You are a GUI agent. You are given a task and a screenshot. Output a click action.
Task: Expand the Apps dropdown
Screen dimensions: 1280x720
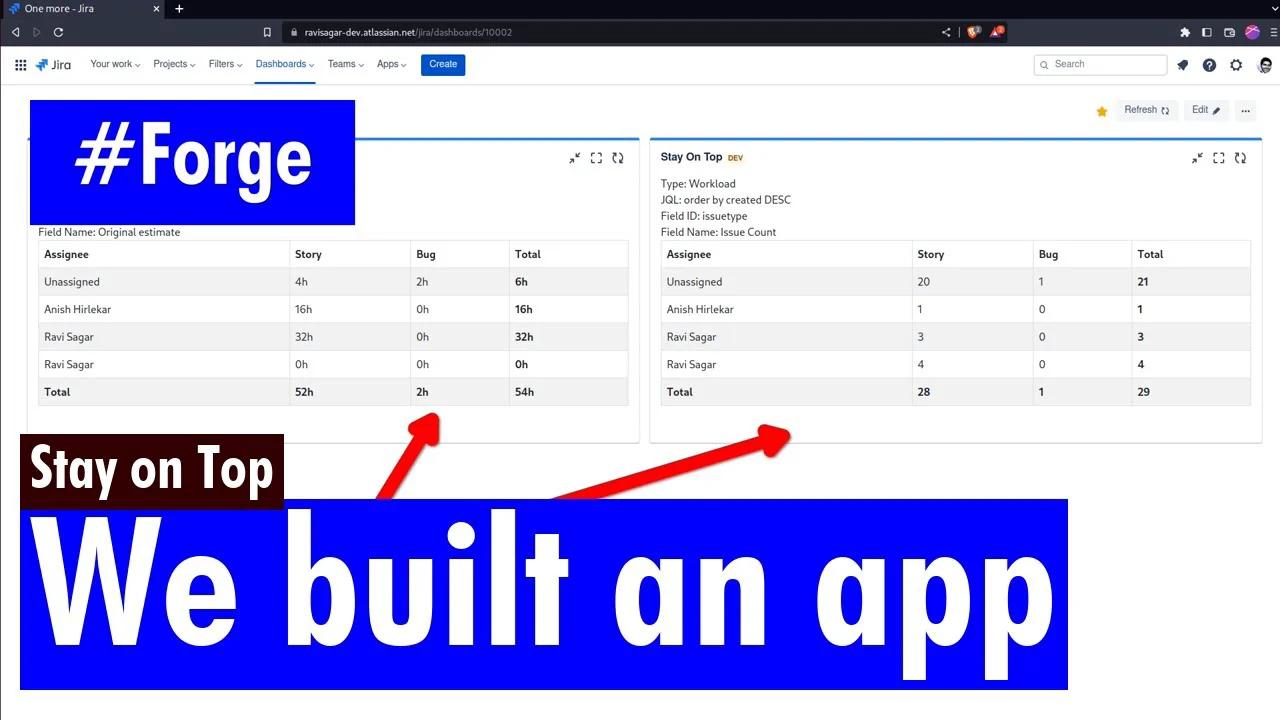[391, 64]
